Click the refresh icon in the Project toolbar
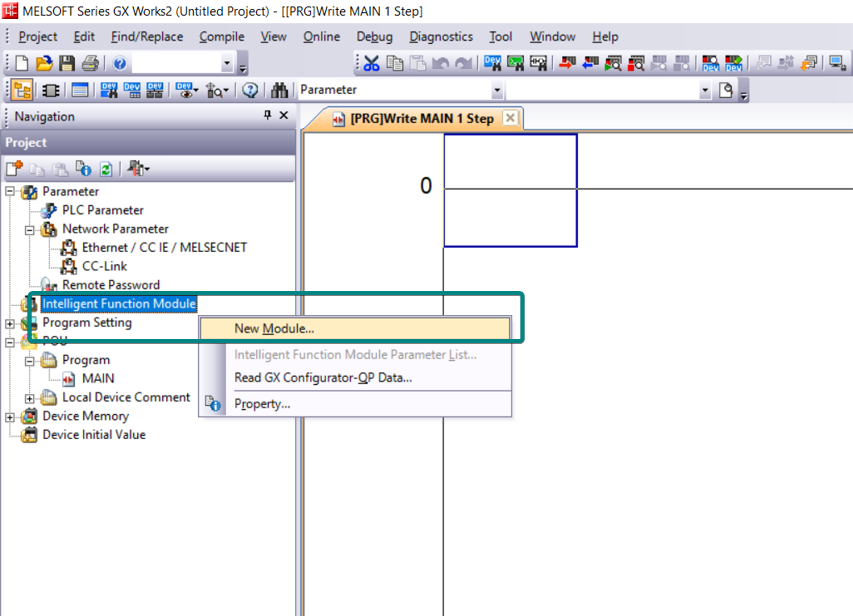The image size is (853, 616). point(104,169)
